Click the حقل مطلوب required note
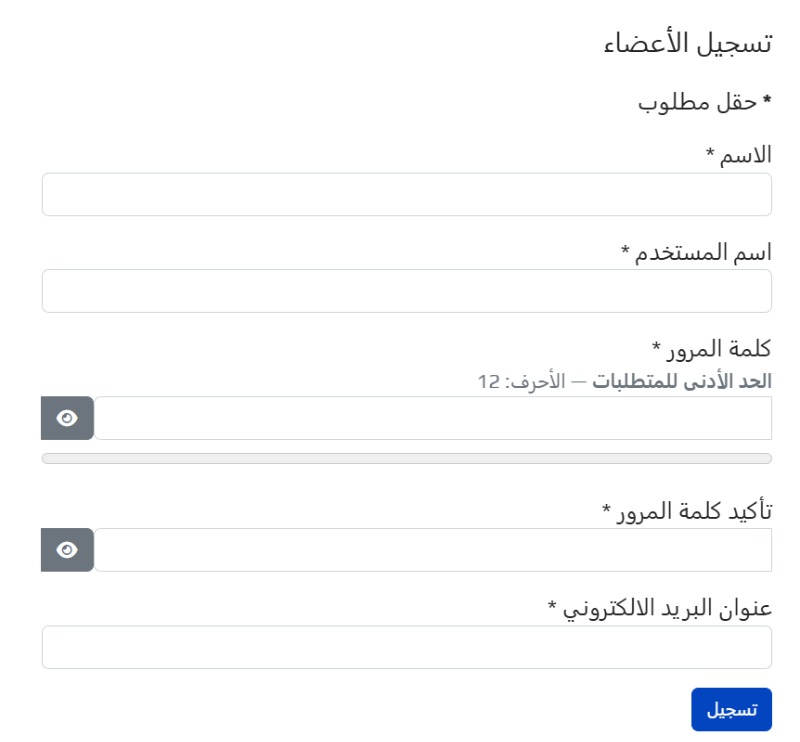This screenshot has width=800, height=742. tap(696, 102)
